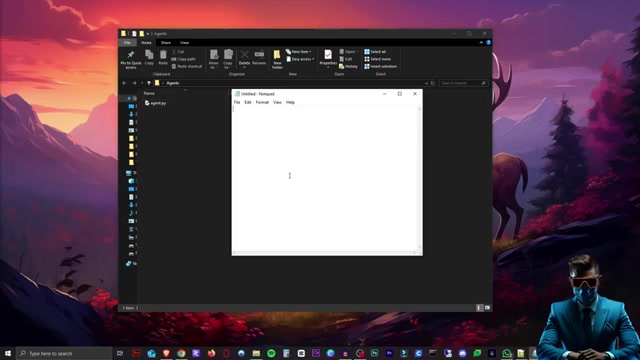This screenshot has width=640, height=360.
Task: Click Cut in the Clipboard group
Action: click(178, 51)
